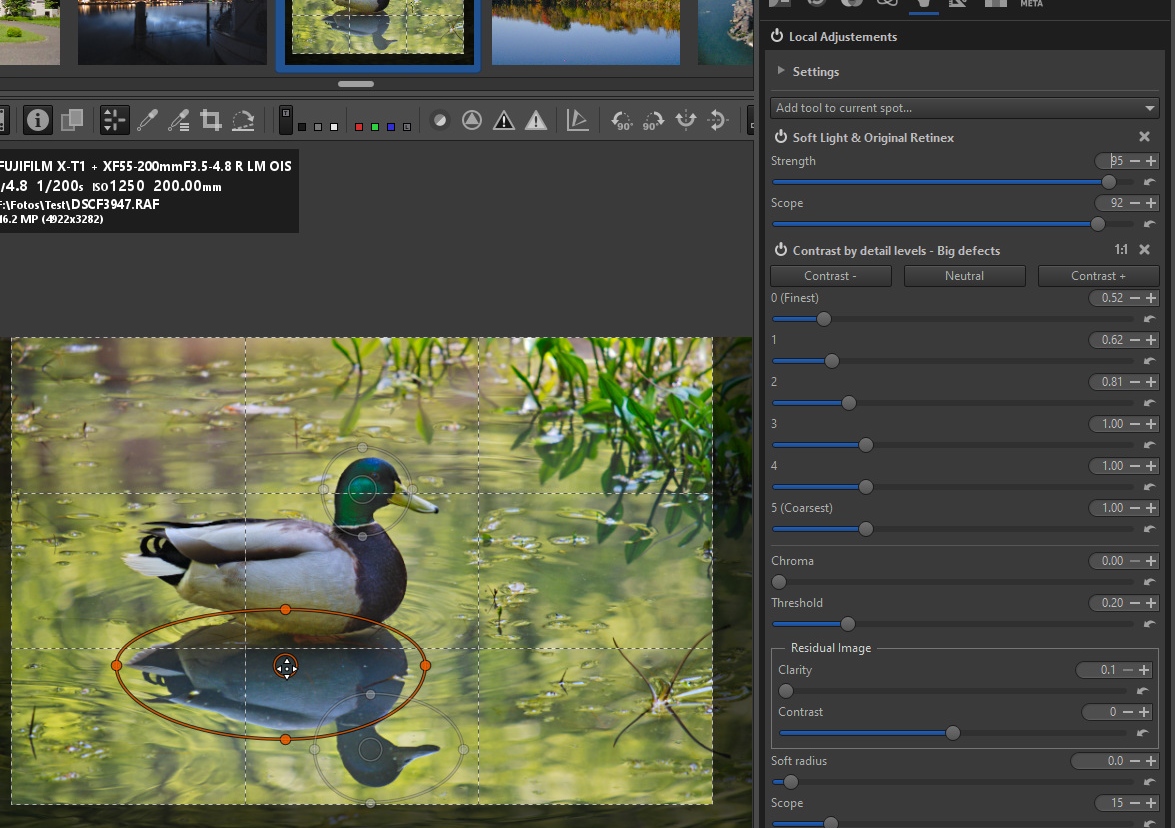Click the 1:1 indicator in Contrast by detail
This screenshot has height=828, width=1175.
click(x=1121, y=250)
